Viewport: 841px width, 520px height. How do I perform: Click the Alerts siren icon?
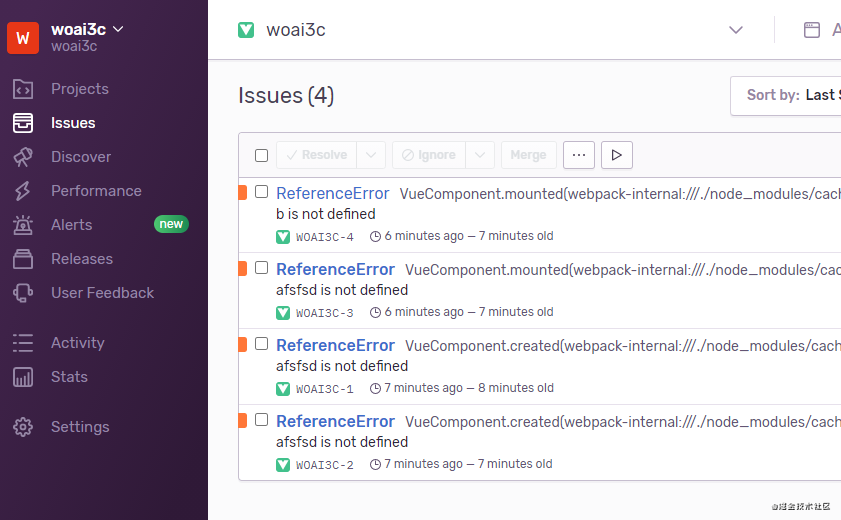pyautogui.click(x=23, y=225)
